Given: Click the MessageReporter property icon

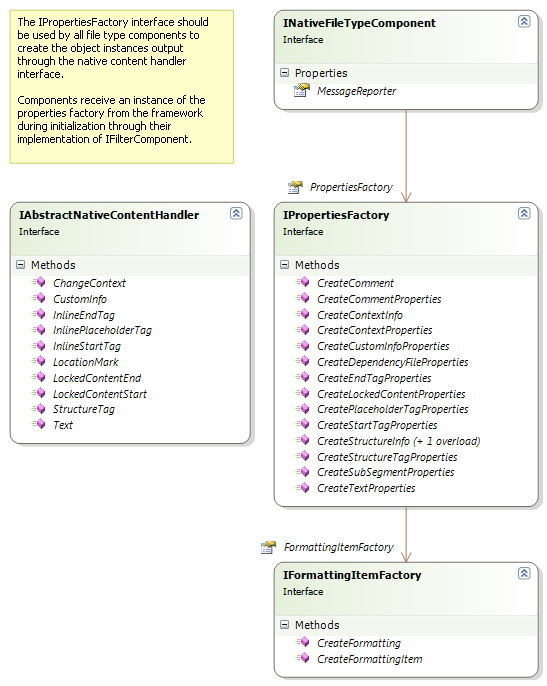Looking at the screenshot, I should click(302, 91).
